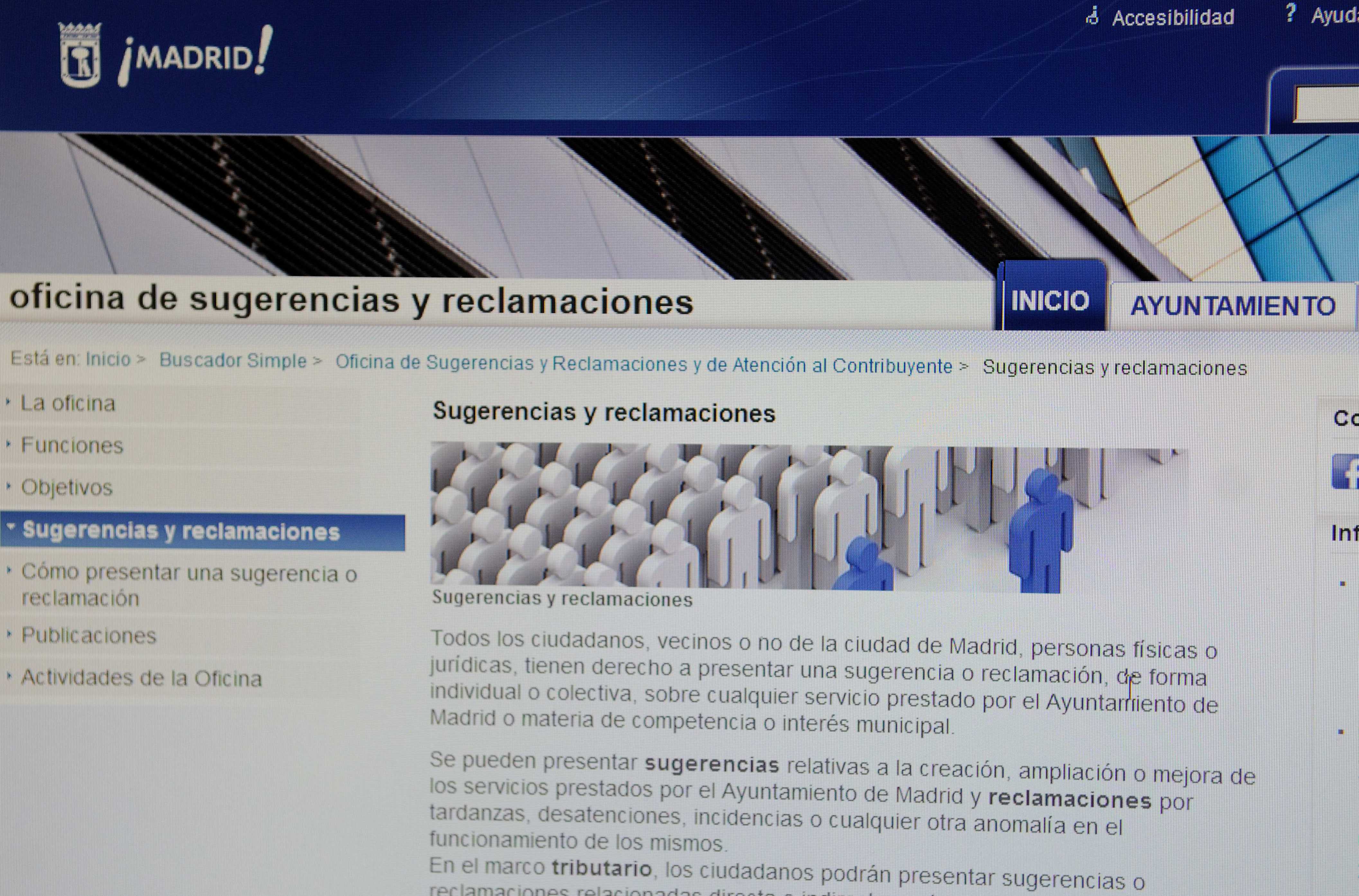Click the Madrid coat of arms logo
The width and height of the screenshot is (1359, 896).
click(x=80, y=55)
